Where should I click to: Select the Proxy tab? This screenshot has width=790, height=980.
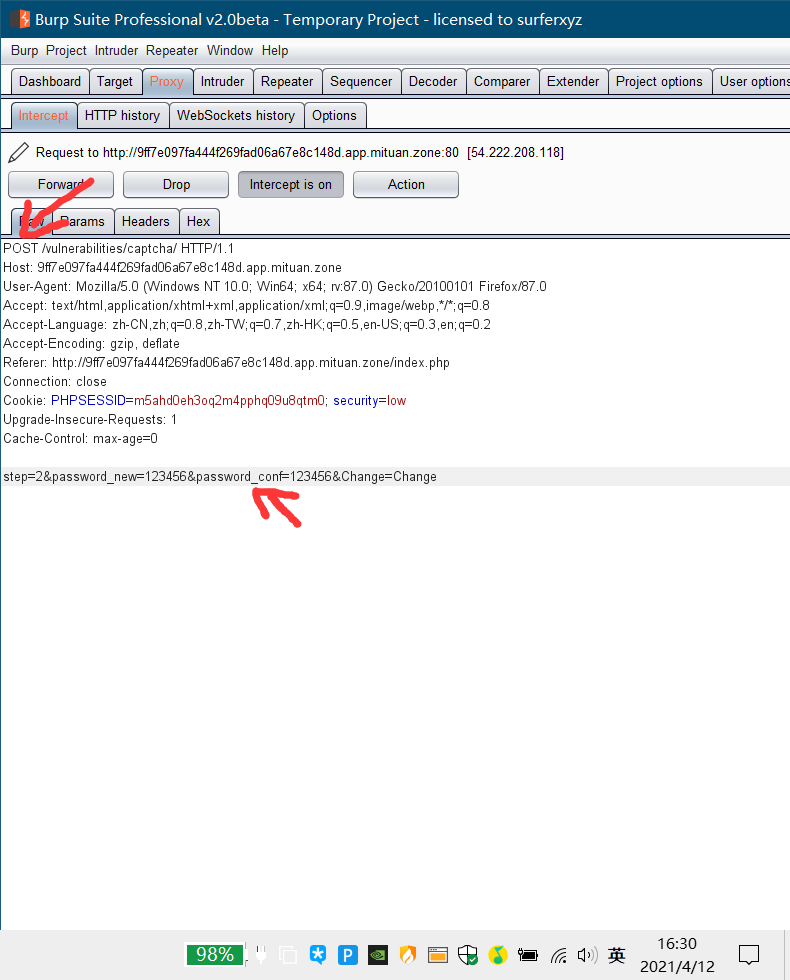point(167,81)
